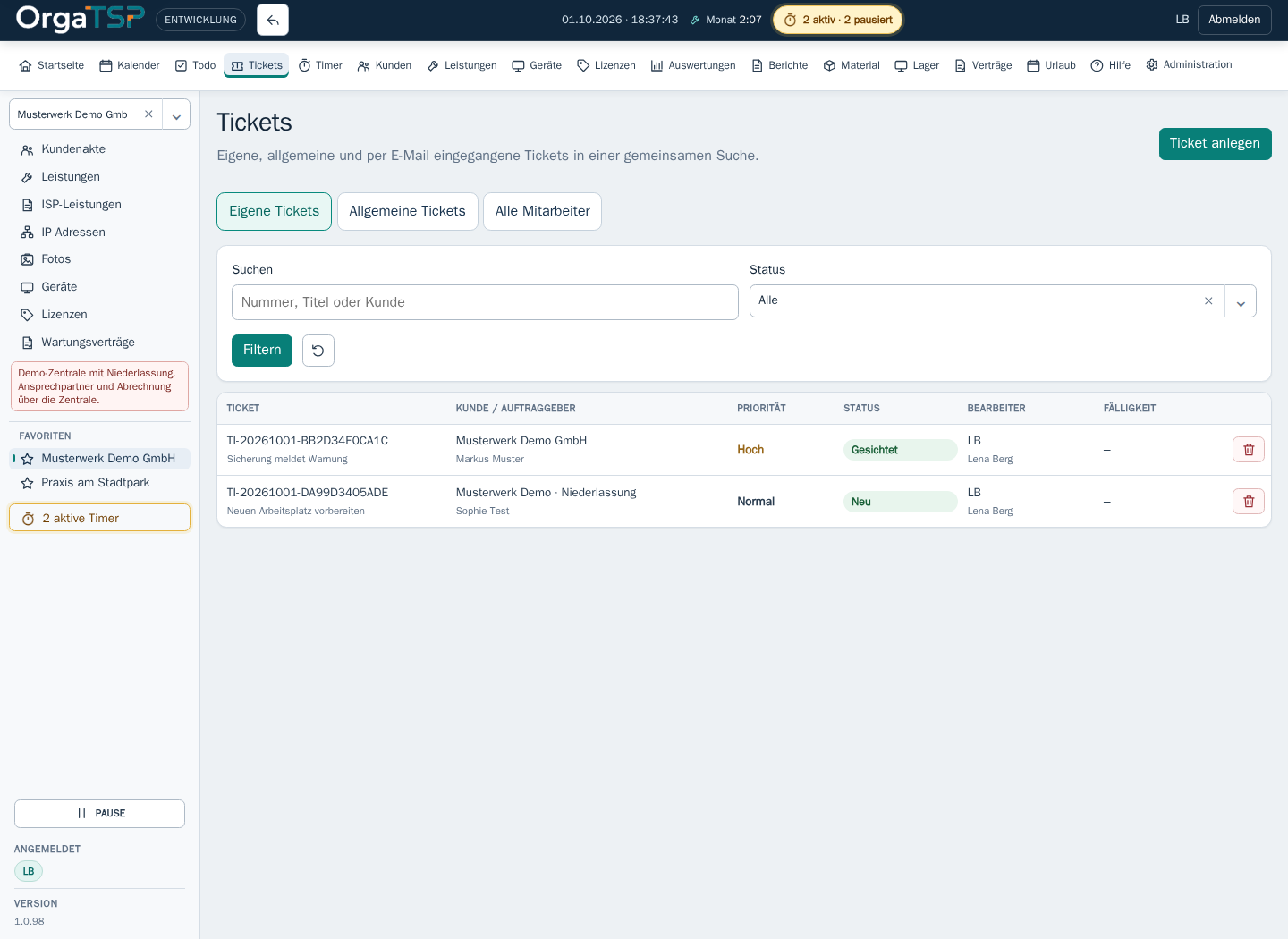Open the Kalender section
1288x939 pixels.
tap(130, 65)
